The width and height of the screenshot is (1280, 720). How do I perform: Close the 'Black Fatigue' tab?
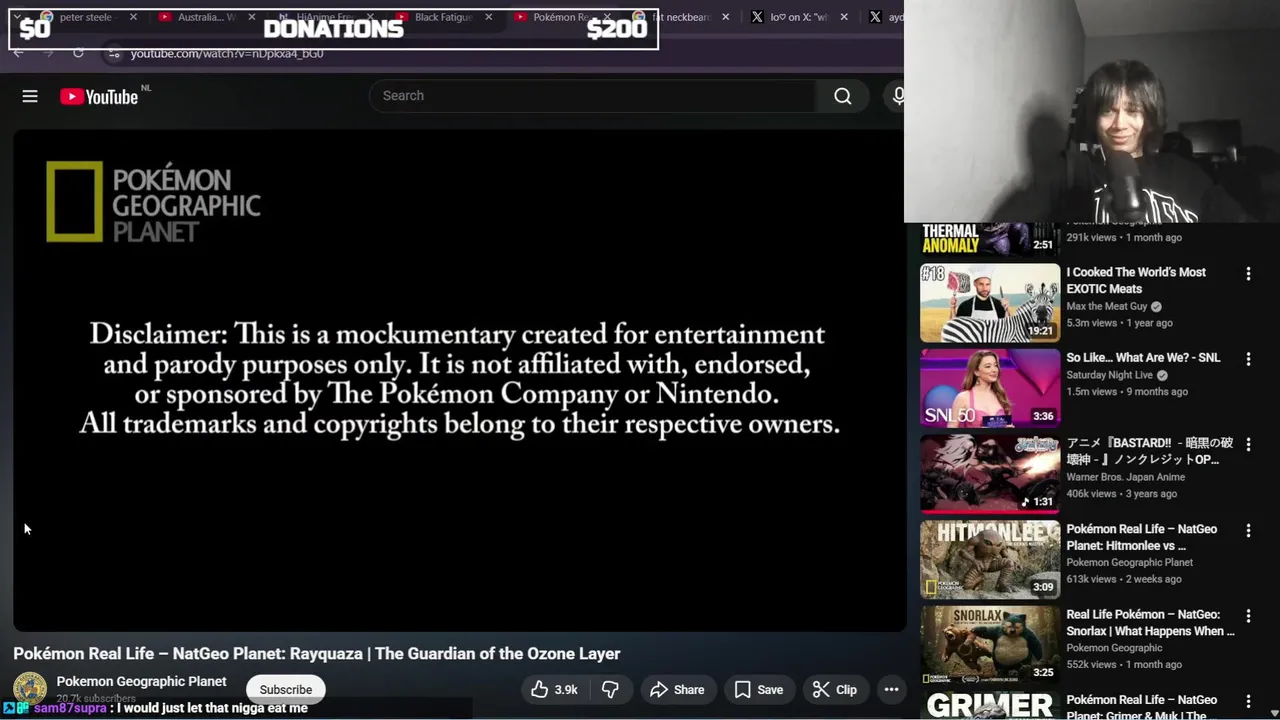pos(488,17)
